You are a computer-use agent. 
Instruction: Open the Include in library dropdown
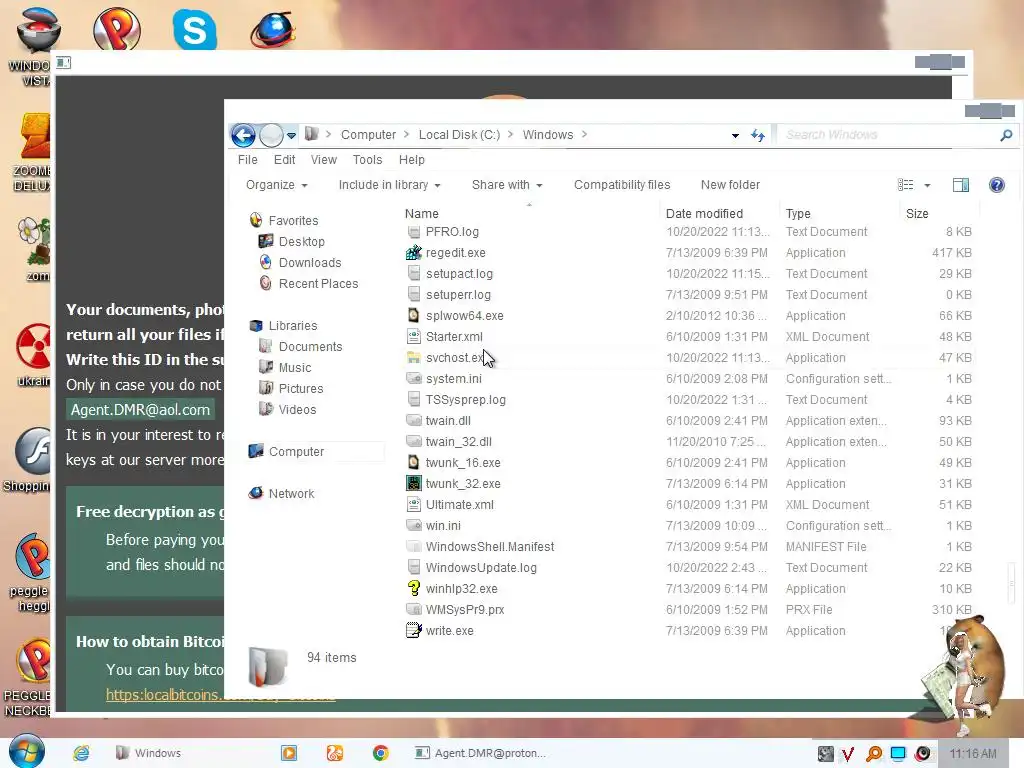pos(389,185)
